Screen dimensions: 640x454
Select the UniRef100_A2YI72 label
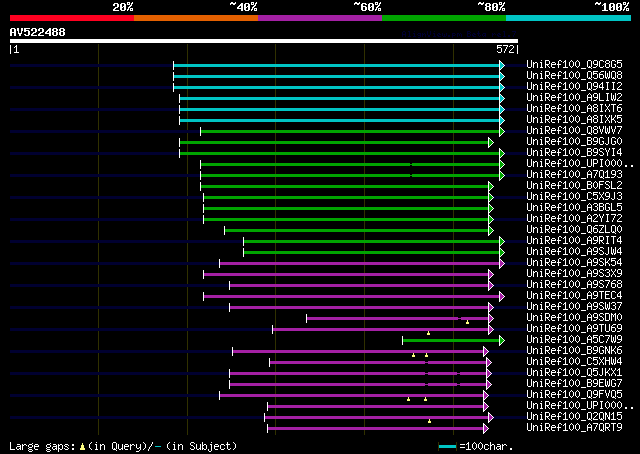tap(574, 218)
